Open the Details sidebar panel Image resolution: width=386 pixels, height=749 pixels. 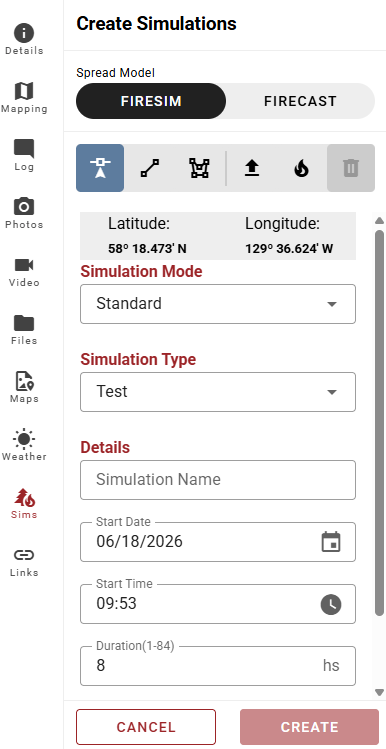click(x=24, y=40)
